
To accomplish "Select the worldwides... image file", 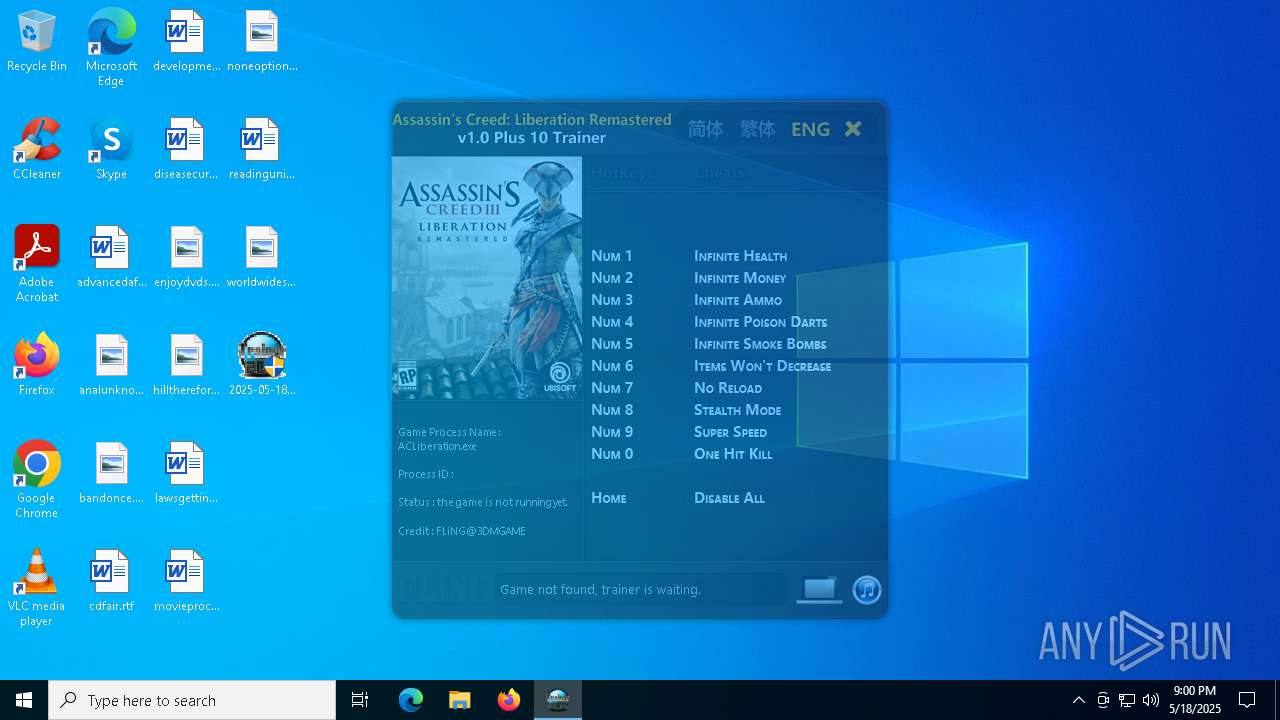I will click(x=262, y=258).
